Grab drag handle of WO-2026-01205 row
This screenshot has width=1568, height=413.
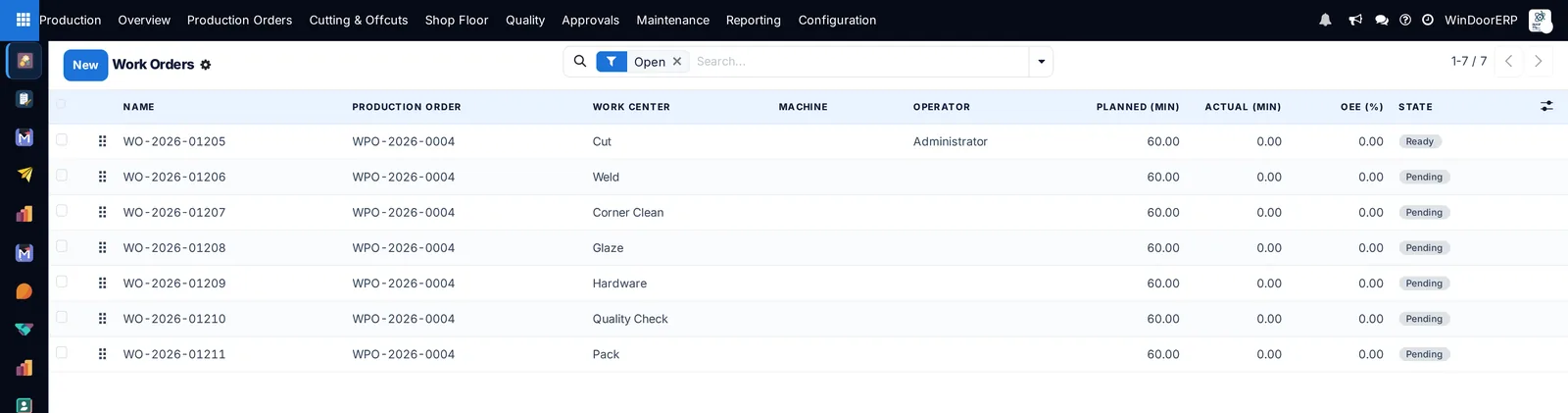coord(102,141)
